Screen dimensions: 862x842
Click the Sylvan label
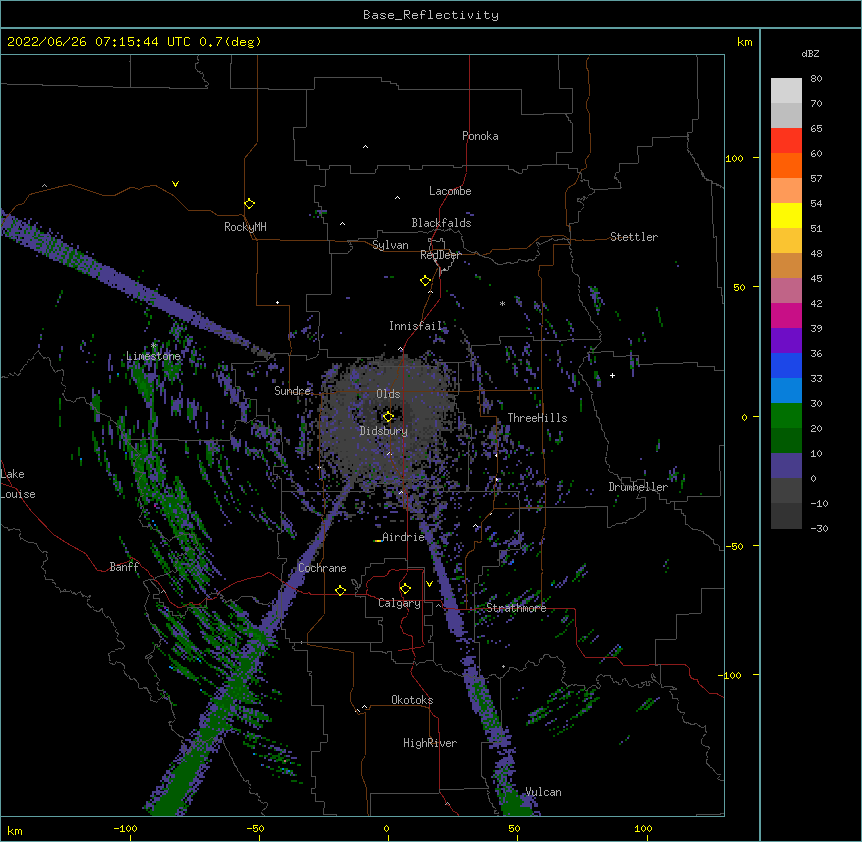coord(390,245)
